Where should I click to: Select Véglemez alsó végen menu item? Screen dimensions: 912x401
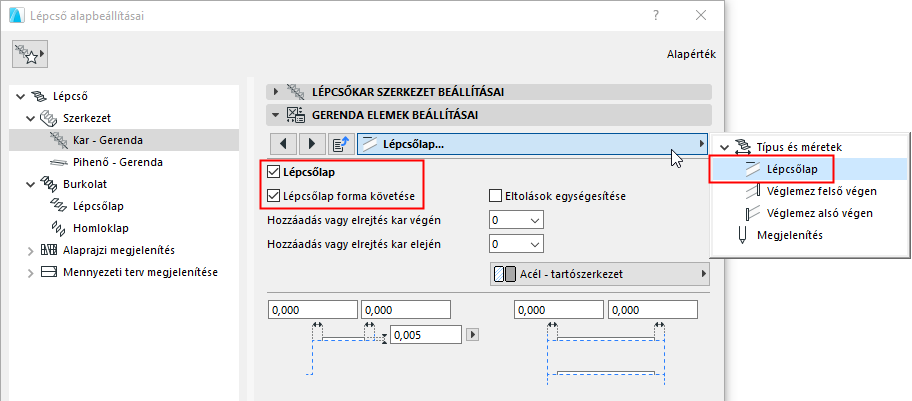tap(820, 213)
